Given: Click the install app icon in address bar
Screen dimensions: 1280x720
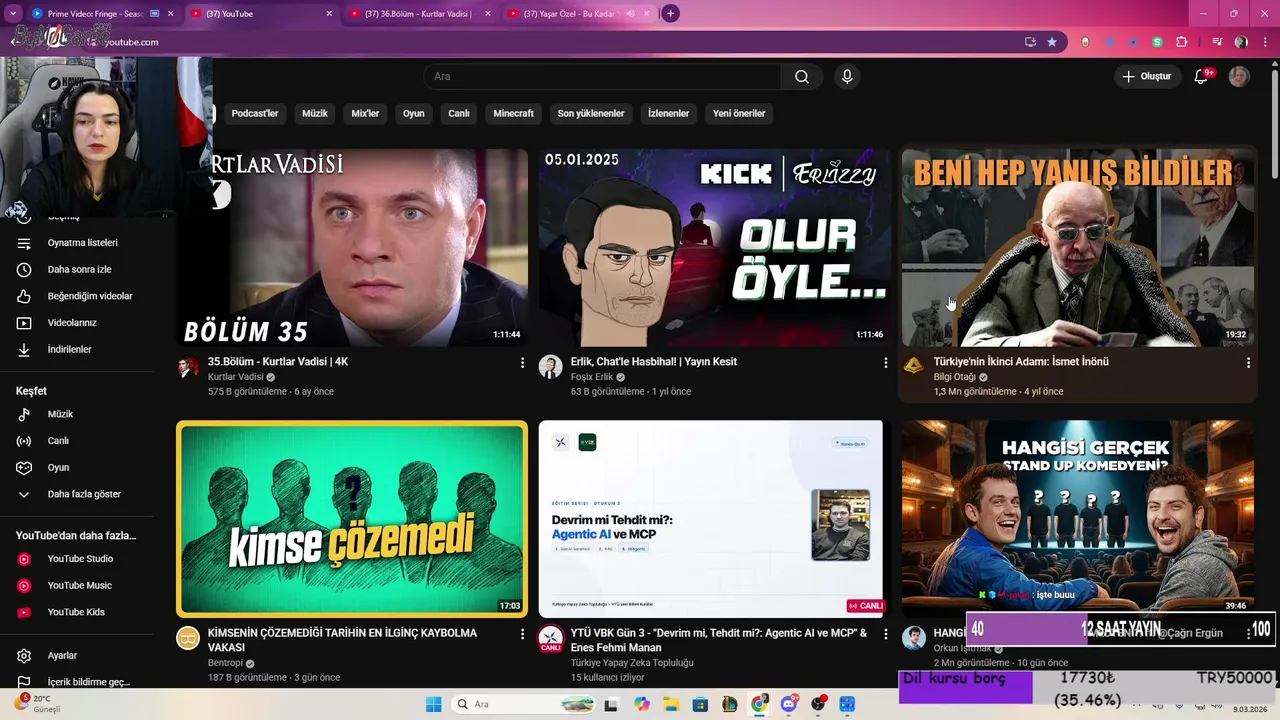Looking at the screenshot, I should pyautogui.click(x=1030, y=42).
